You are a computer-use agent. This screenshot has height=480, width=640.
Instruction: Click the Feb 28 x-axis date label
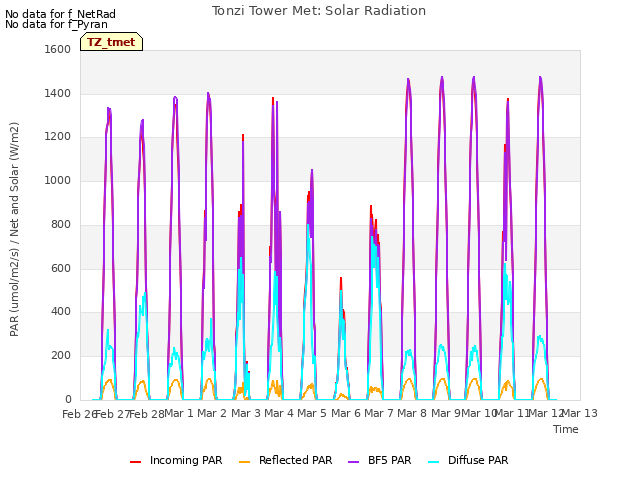[x=146, y=414]
